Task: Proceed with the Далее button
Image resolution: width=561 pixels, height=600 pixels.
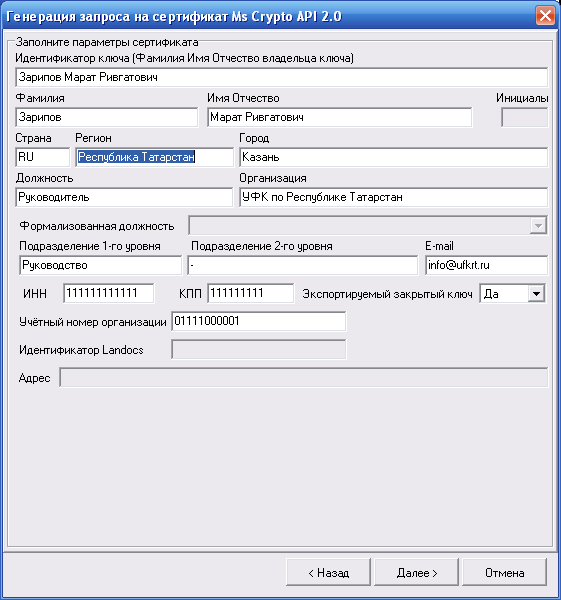Action: (x=416, y=572)
